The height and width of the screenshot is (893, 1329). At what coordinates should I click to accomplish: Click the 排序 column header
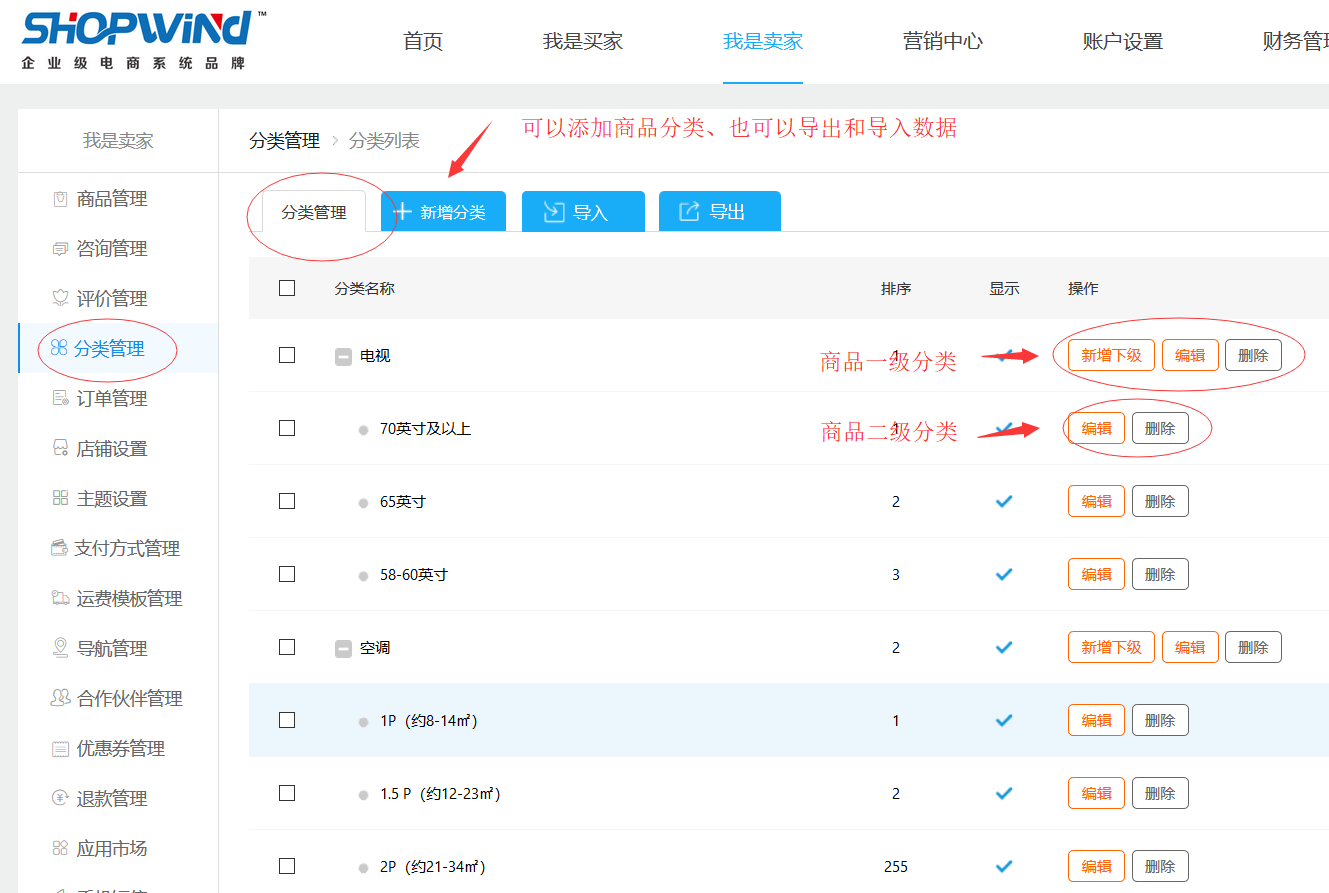click(896, 288)
